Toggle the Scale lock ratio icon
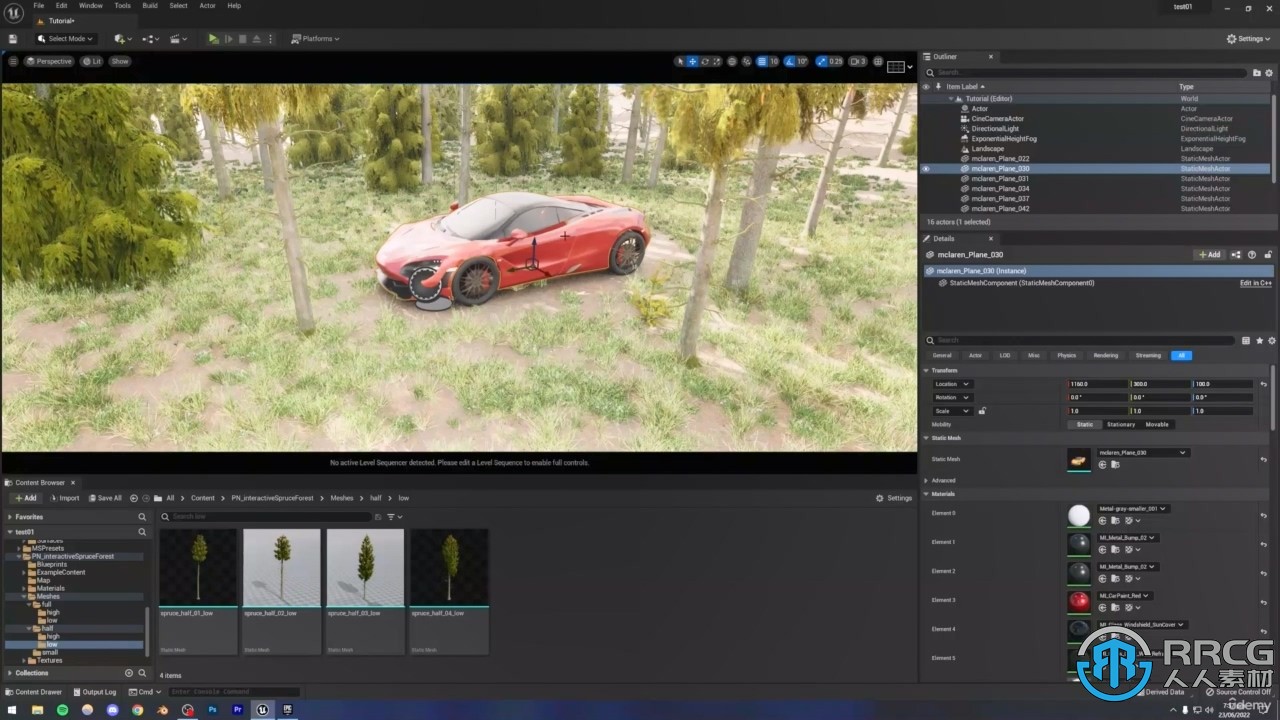This screenshot has width=1280, height=720. click(982, 411)
